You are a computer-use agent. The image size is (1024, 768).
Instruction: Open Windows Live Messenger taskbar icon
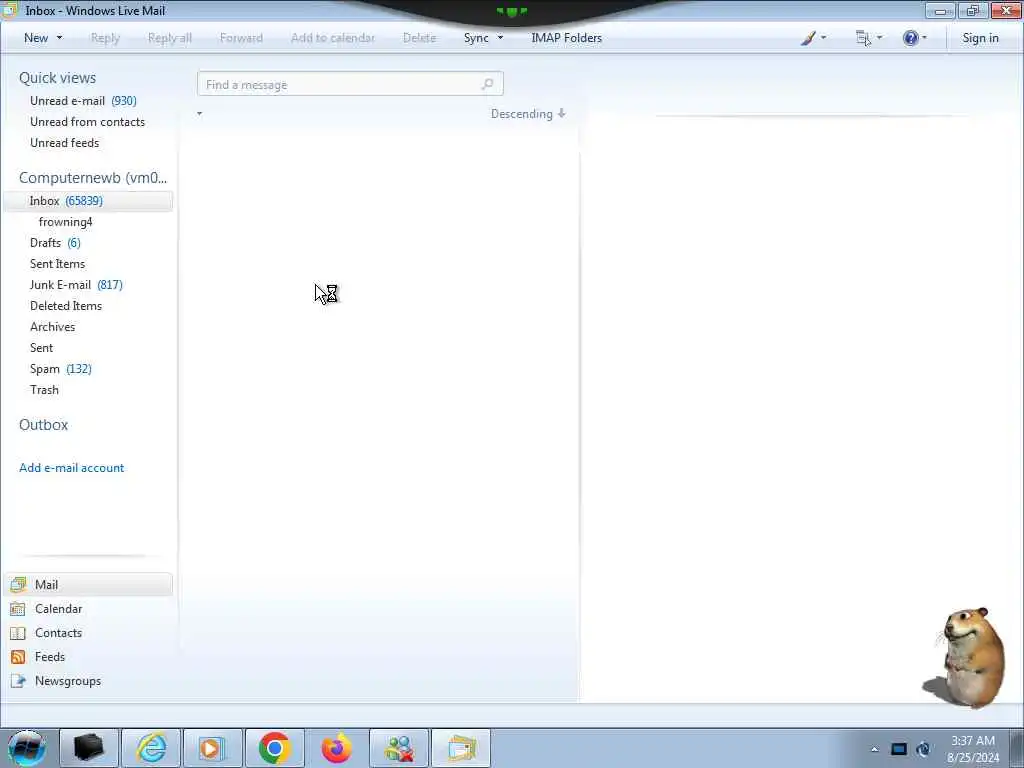399,748
